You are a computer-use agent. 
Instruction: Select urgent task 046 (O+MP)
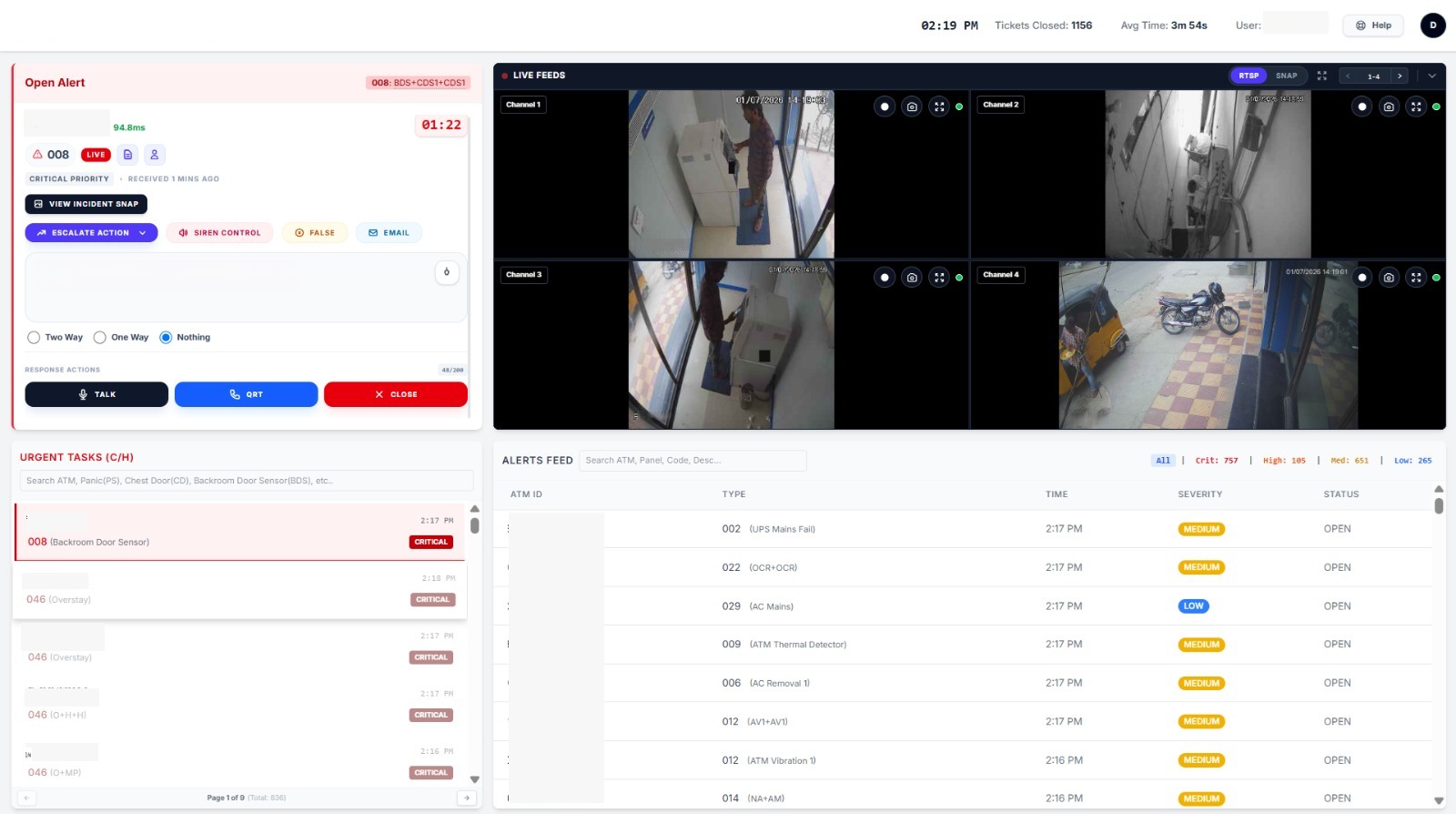(x=240, y=763)
